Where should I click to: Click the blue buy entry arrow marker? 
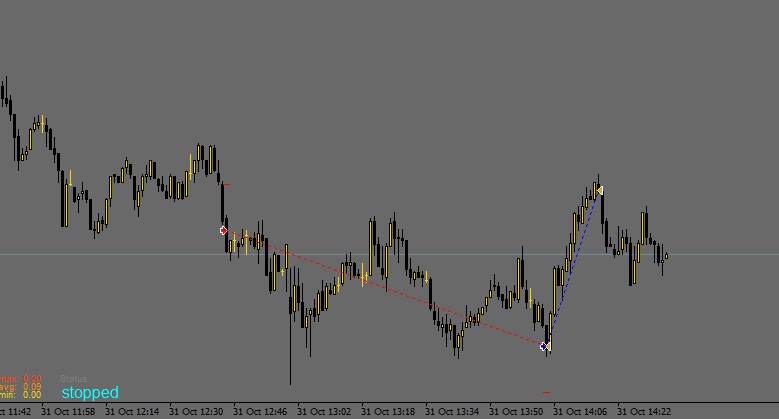click(x=544, y=347)
